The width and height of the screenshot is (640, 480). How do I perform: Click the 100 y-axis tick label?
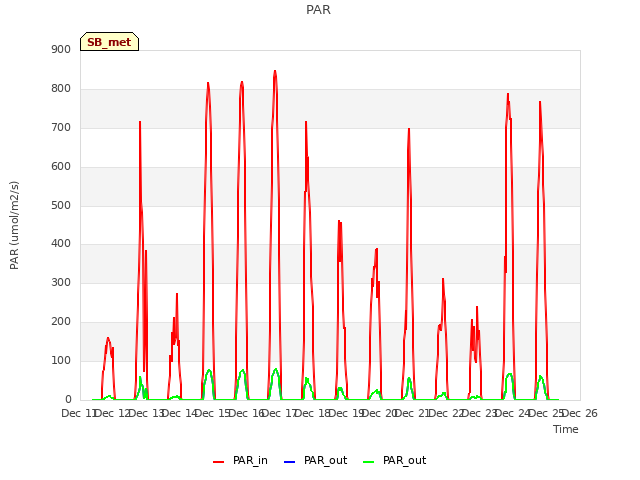pyautogui.click(x=61, y=360)
